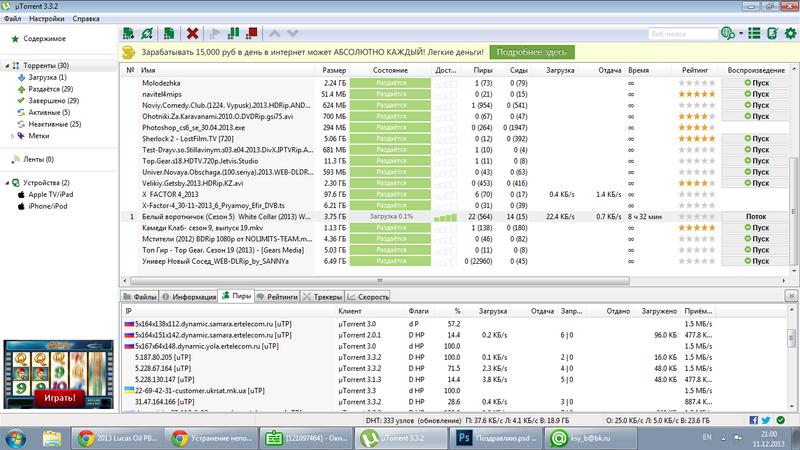Click the Create New Torrent icon
Viewport: 800px width, 450px height.
(169, 34)
